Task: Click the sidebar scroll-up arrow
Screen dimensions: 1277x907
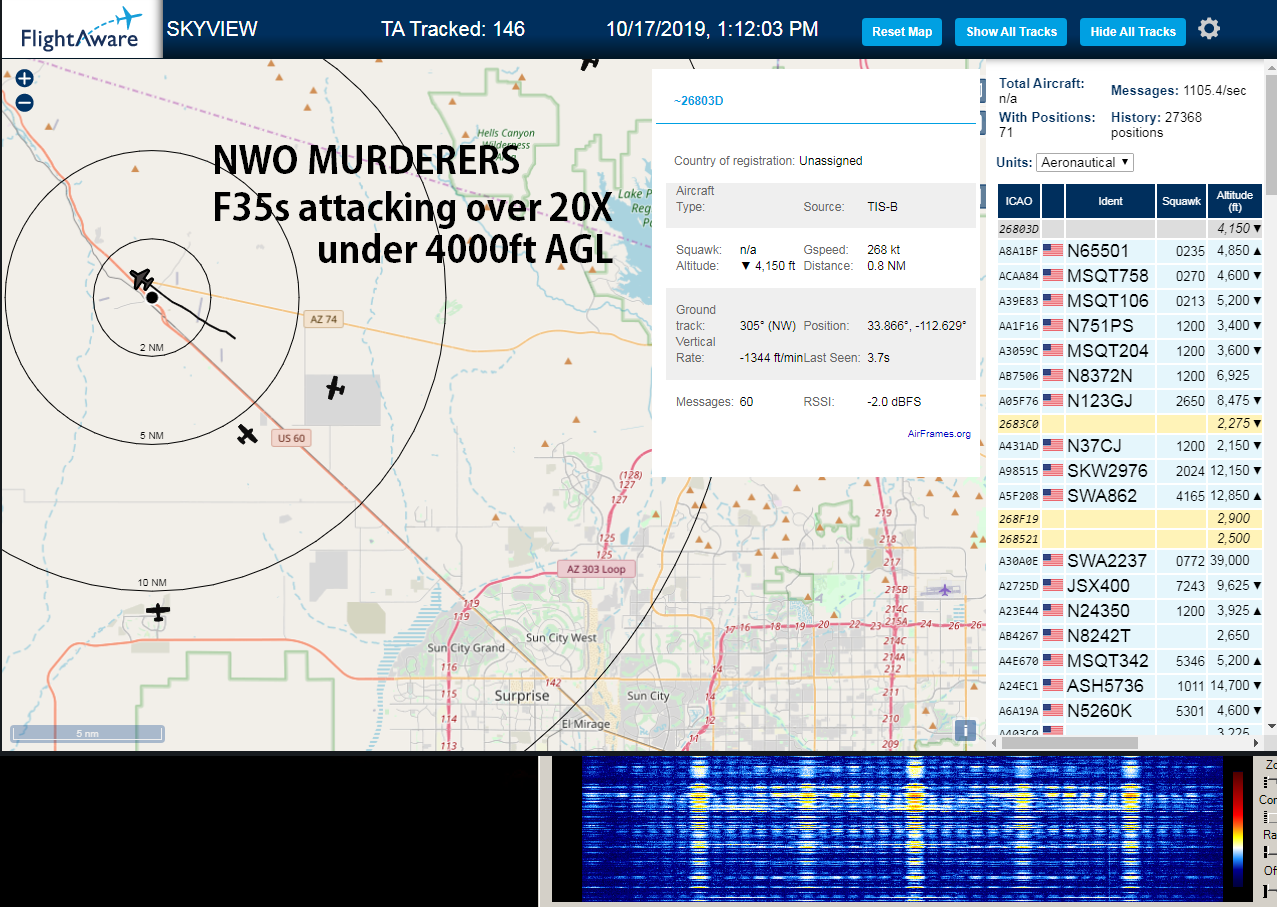Action: 1271,68
